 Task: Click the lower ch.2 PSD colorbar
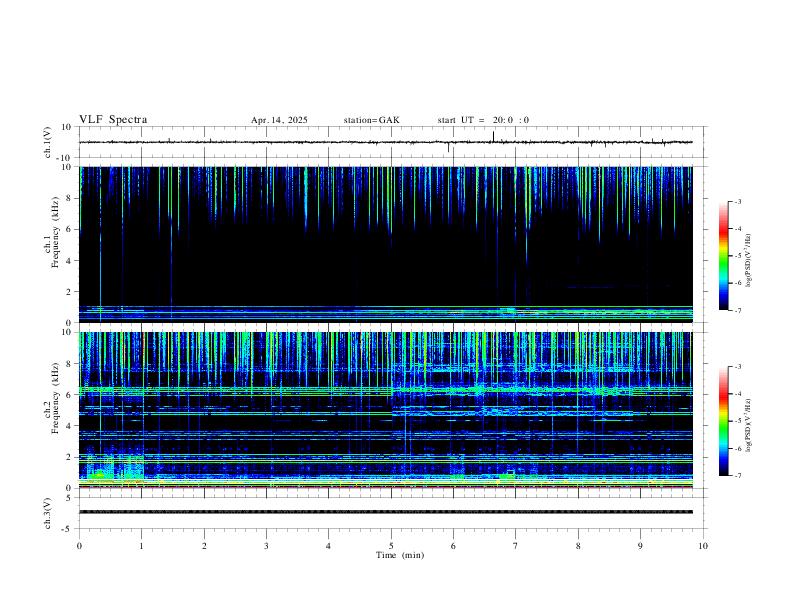tap(723, 421)
